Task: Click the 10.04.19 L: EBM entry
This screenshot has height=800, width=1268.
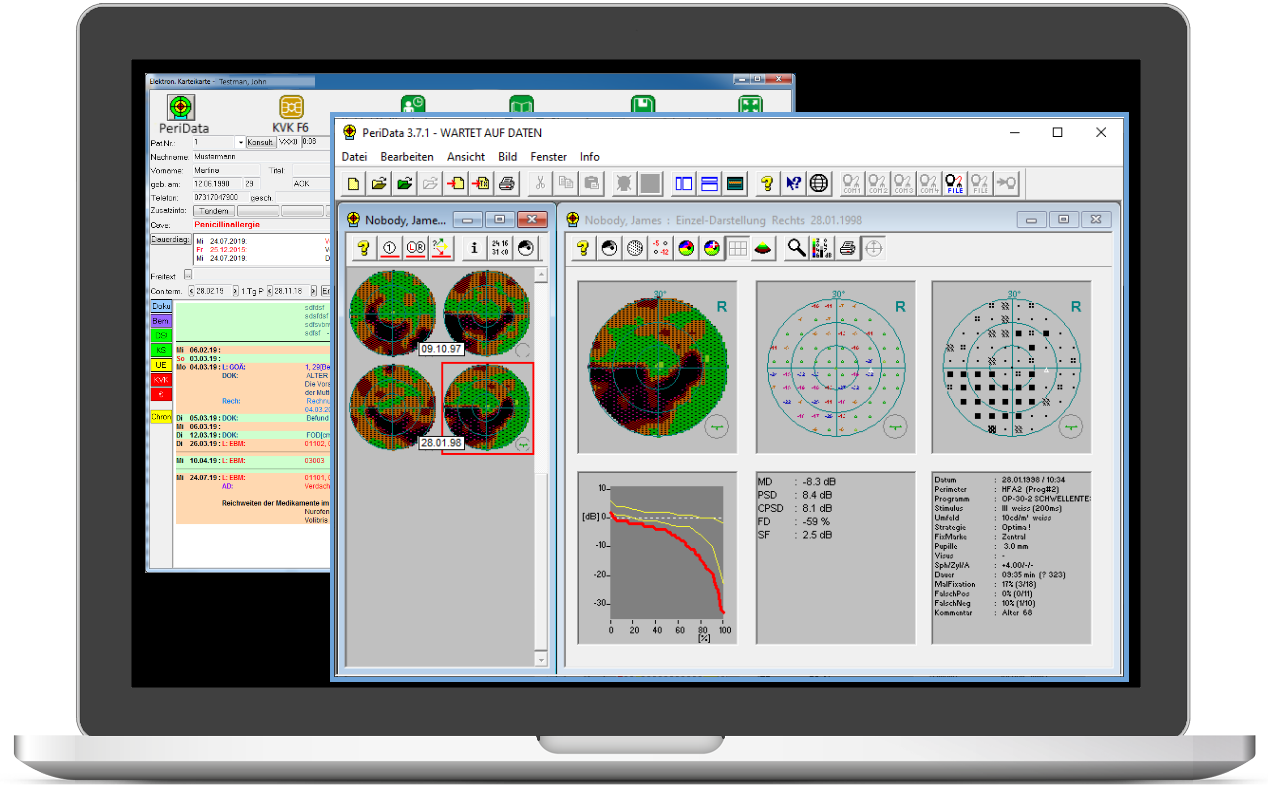Action: 250,460
